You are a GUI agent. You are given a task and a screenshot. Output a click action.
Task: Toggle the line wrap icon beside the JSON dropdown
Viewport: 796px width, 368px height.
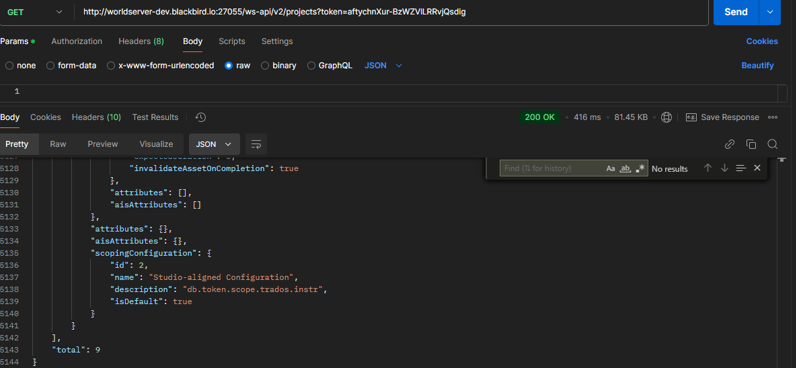click(256, 144)
